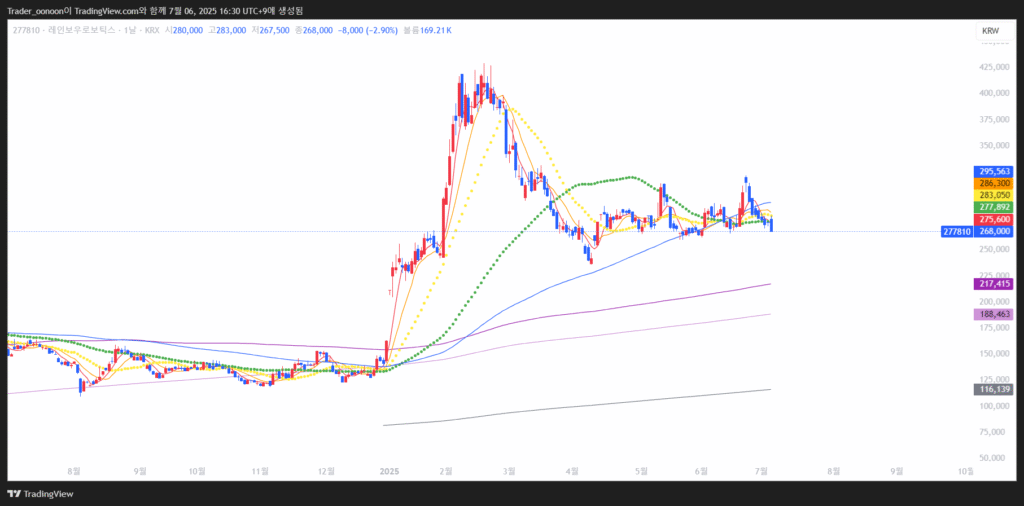Click the 277810 symbol tag on price axis
Screen dimensions: 1024x506
click(x=956, y=231)
